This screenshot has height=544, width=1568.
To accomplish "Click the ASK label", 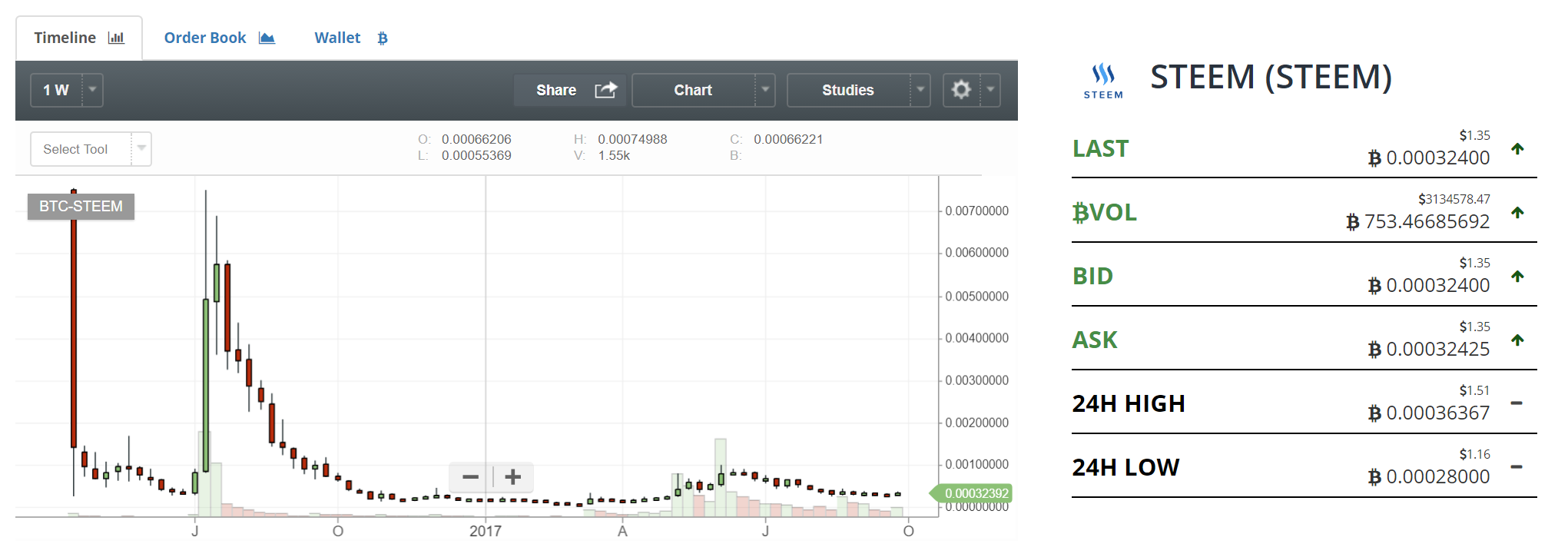I will point(1095,340).
